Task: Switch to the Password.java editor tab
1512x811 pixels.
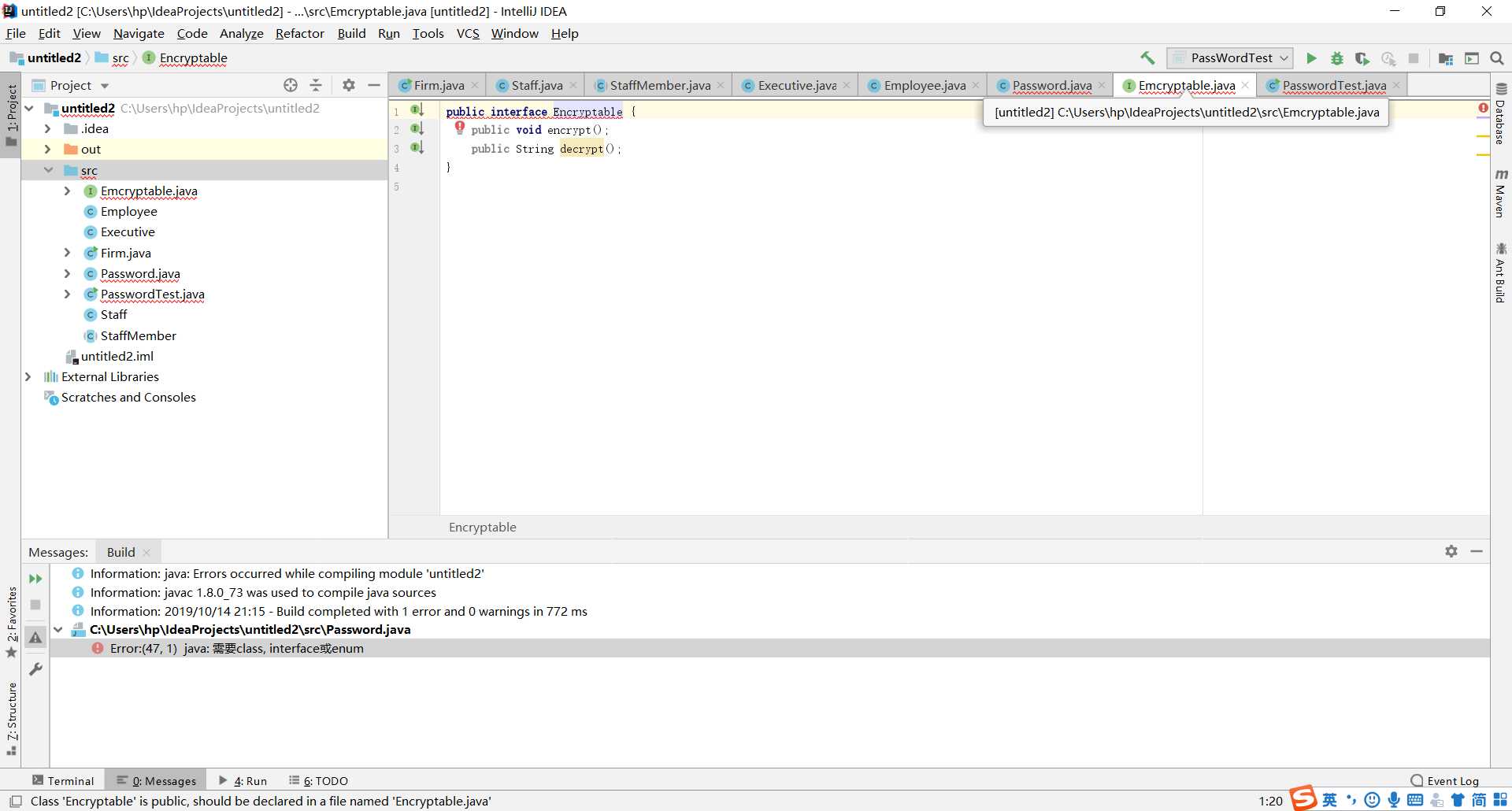Action: point(1051,85)
